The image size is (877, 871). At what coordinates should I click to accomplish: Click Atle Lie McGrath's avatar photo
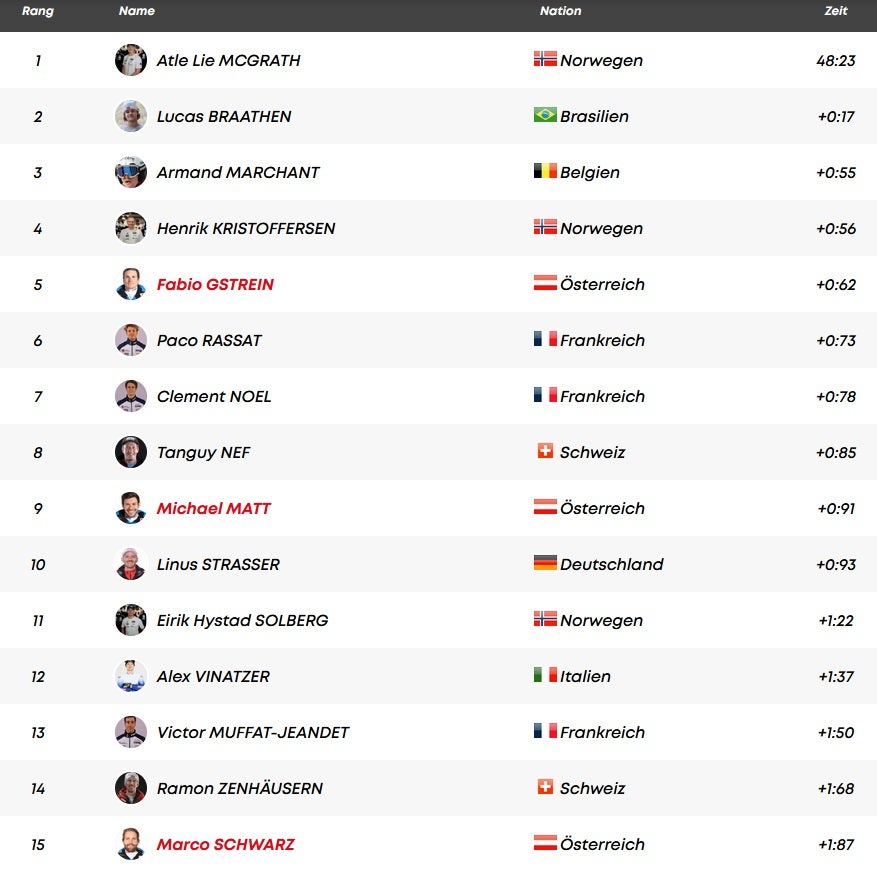pyautogui.click(x=131, y=60)
